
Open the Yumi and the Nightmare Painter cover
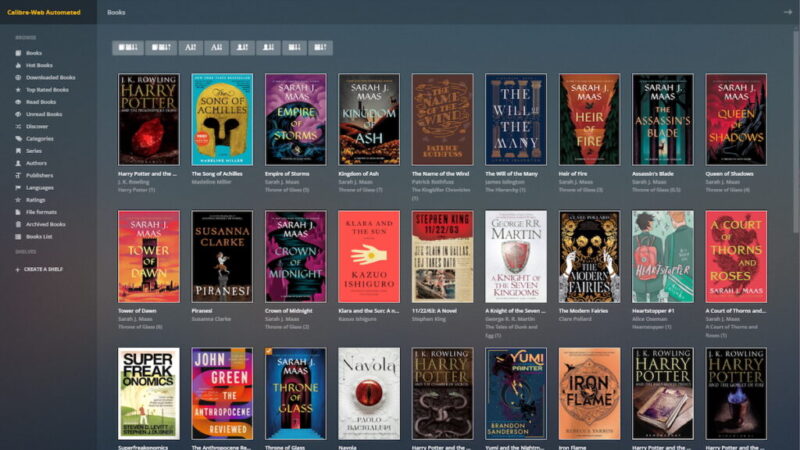(516, 394)
